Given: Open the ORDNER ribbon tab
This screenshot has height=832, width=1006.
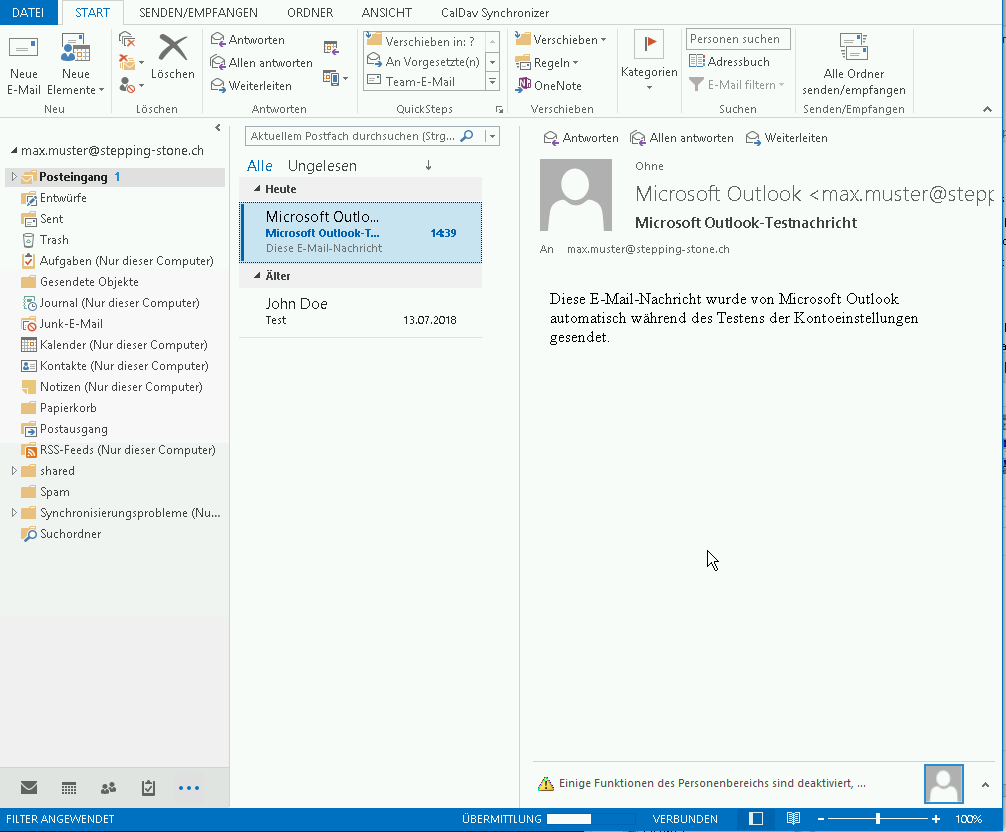Looking at the screenshot, I should coord(310,13).
